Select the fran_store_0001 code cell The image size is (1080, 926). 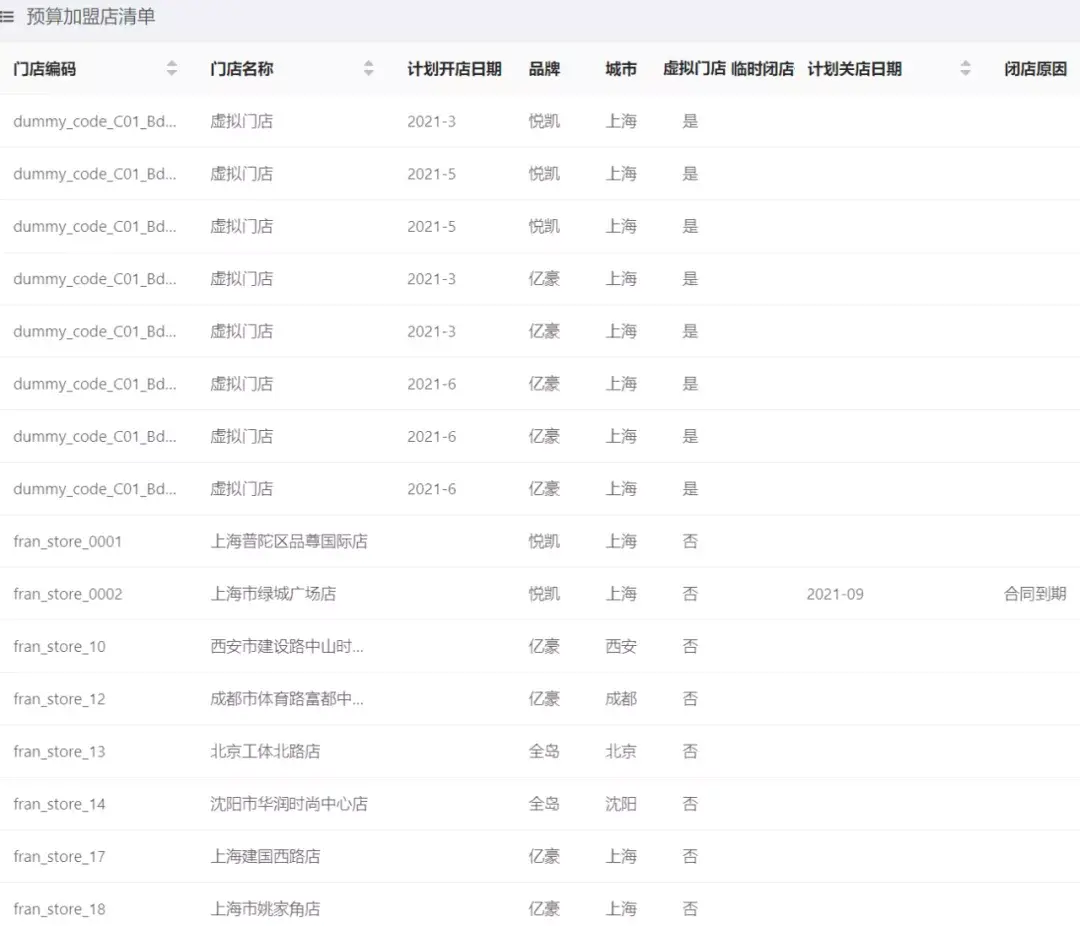point(68,542)
